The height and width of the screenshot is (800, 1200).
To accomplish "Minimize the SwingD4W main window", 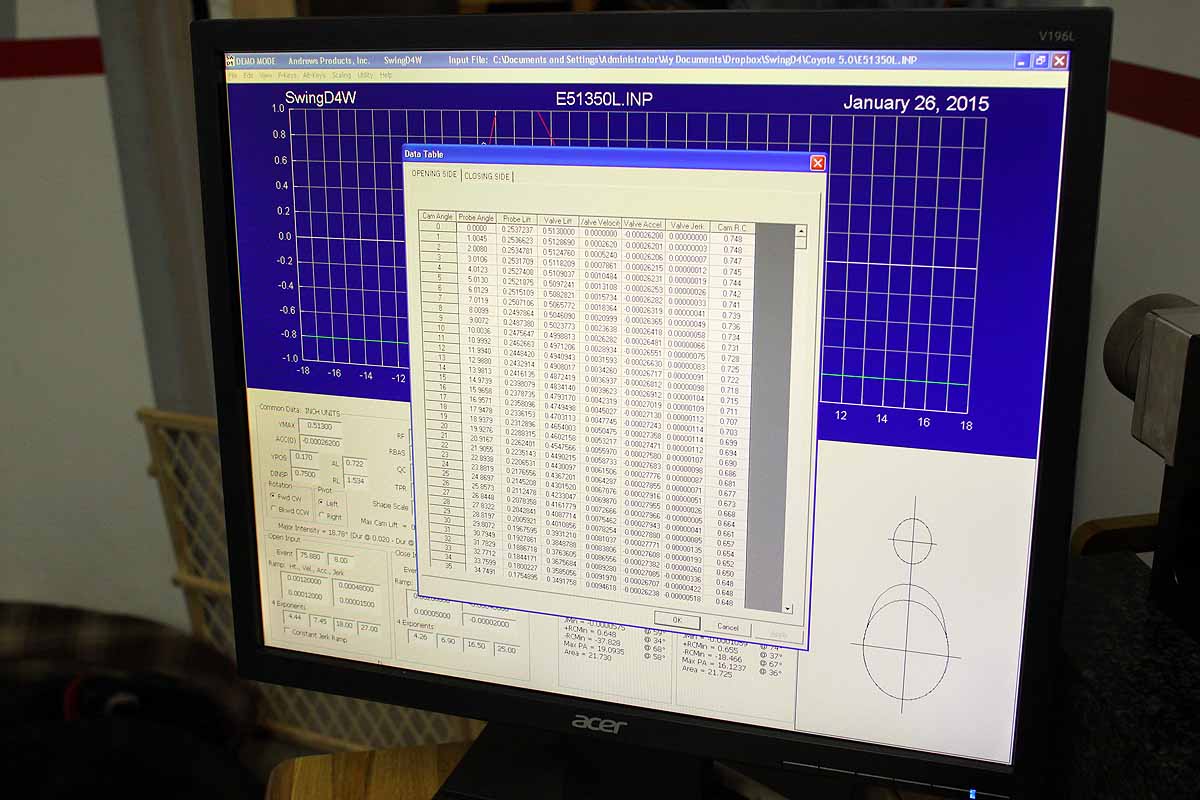I will click(1022, 61).
